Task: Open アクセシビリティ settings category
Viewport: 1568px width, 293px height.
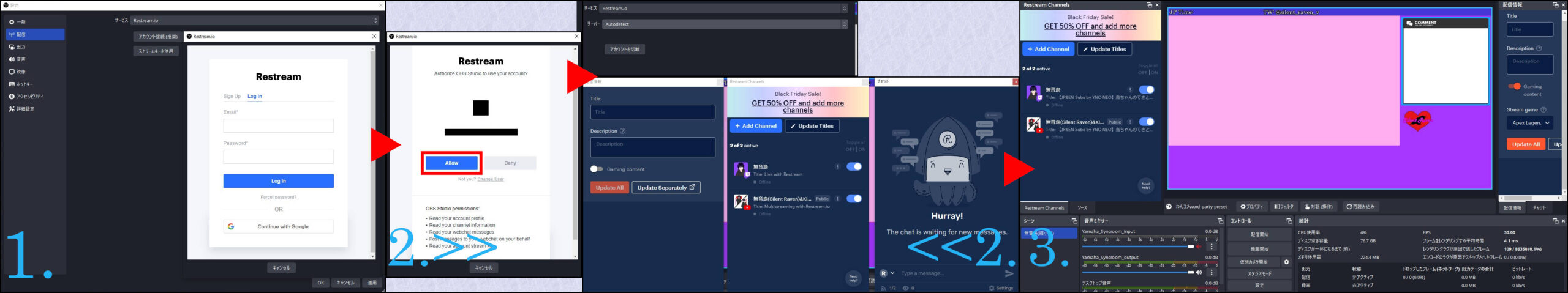Action: pos(35,97)
